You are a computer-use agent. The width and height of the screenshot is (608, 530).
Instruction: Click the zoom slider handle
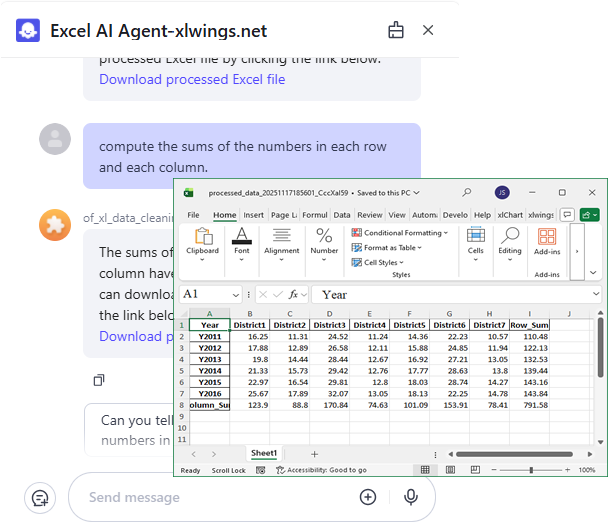tap(531, 470)
